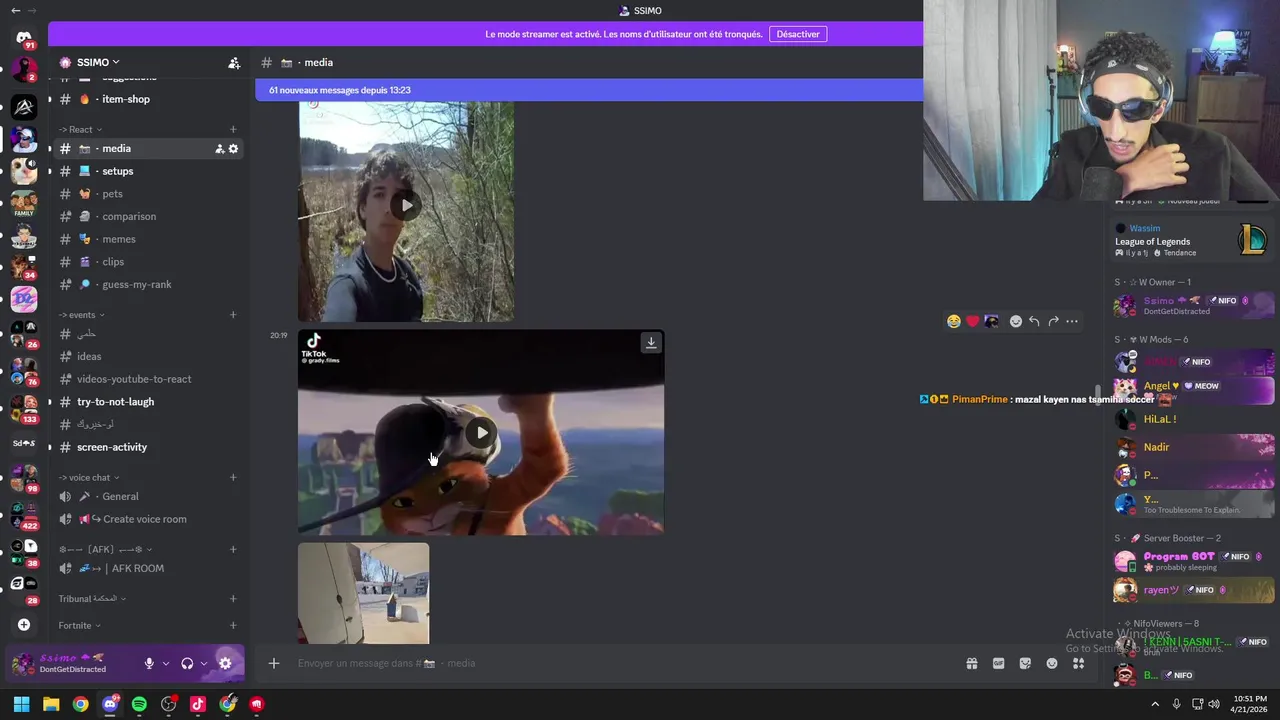Open the D2 server icon
This screenshot has width=1280, height=720.
click(24, 299)
